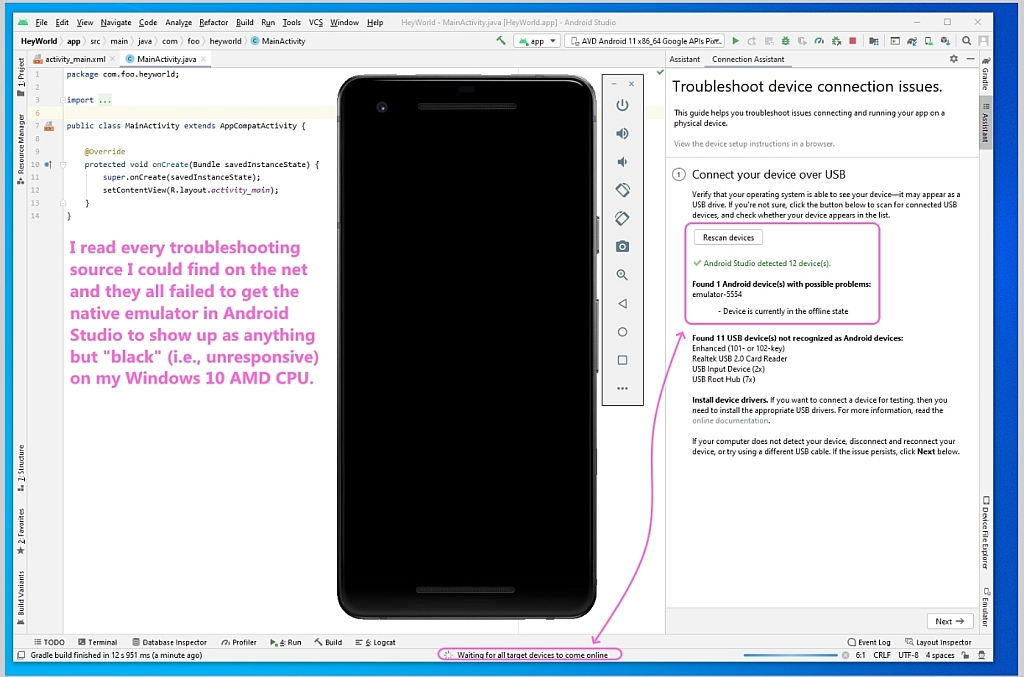This screenshot has width=1024, height=677.
Task: Close the emulator toolbar with x
Action: [632, 84]
